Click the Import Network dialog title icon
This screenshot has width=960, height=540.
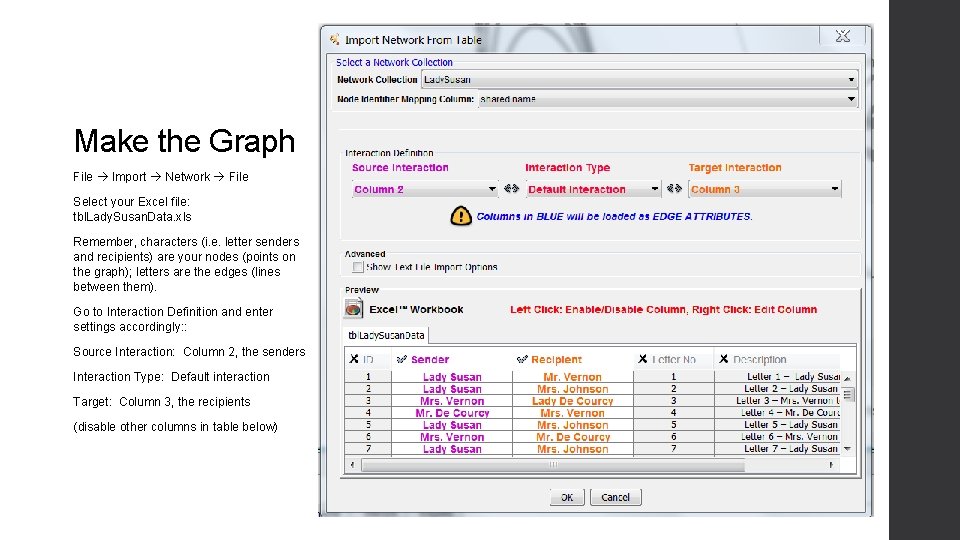pos(334,40)
